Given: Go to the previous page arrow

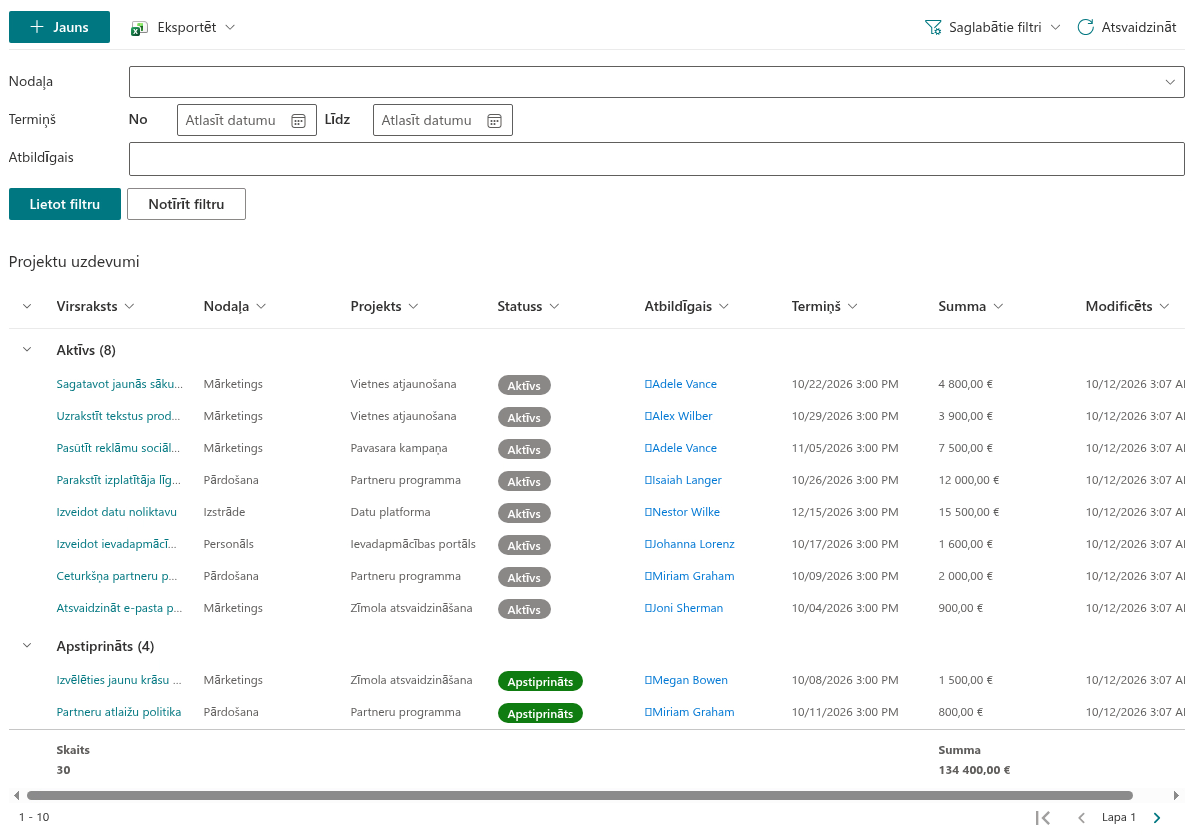Looking at the screenshot, I should [1081, 818].
